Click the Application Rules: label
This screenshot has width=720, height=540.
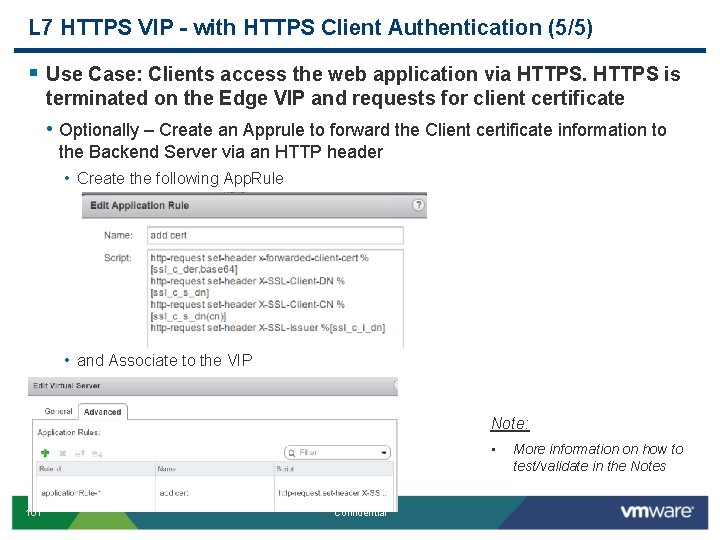click(x=69, y=432)
